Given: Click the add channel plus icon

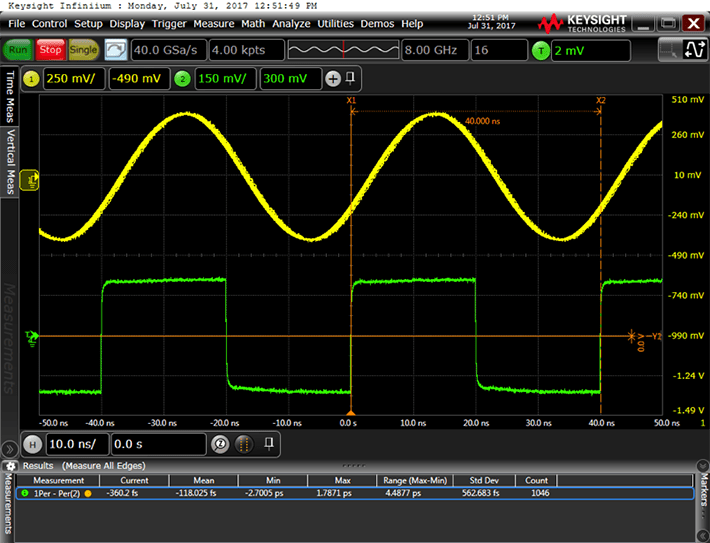Looking at the screenshot, I should (x=333, y=79).
